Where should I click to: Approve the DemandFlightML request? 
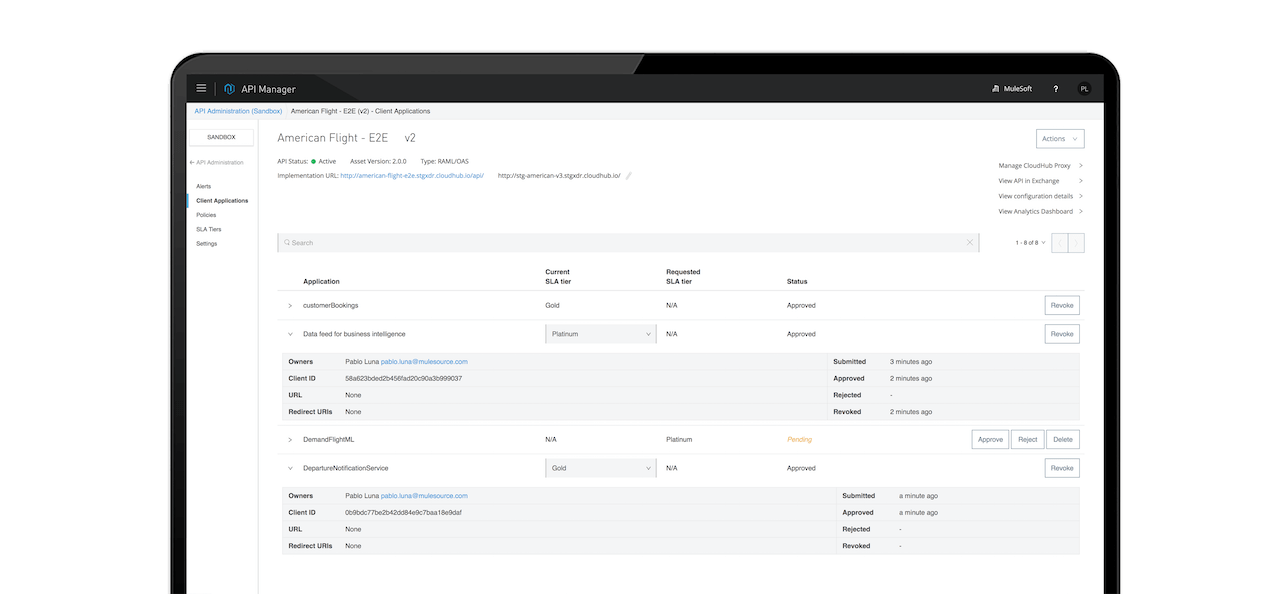(990, 439)
